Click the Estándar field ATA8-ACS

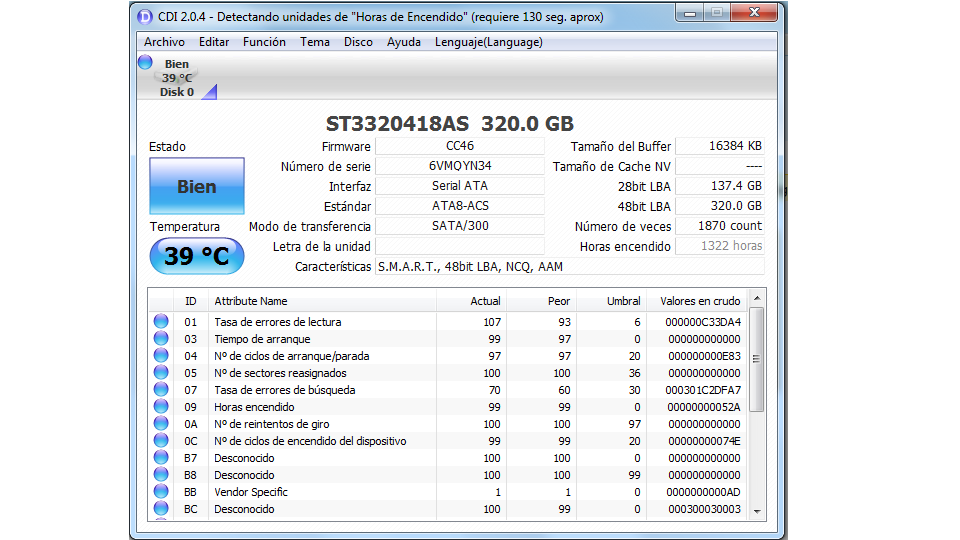[460, 206]
